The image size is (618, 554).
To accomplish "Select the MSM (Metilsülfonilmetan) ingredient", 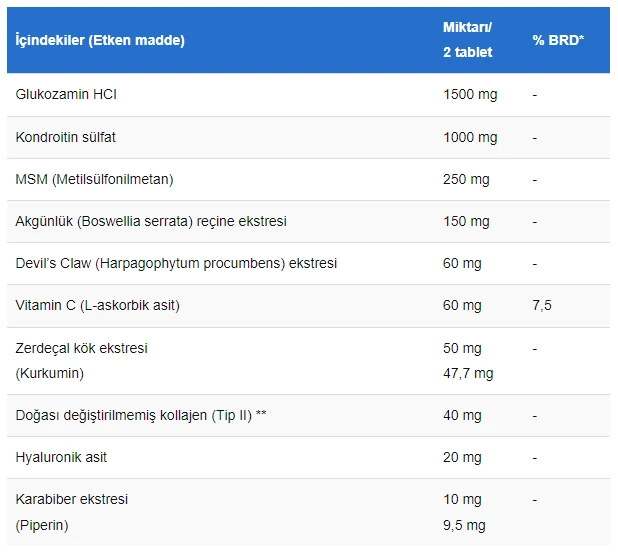I will (95, 179).
